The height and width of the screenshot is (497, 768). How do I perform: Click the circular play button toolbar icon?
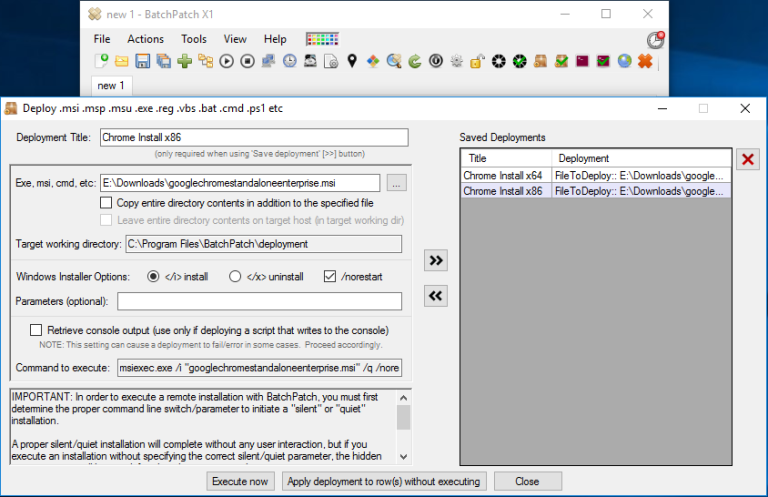227,62
